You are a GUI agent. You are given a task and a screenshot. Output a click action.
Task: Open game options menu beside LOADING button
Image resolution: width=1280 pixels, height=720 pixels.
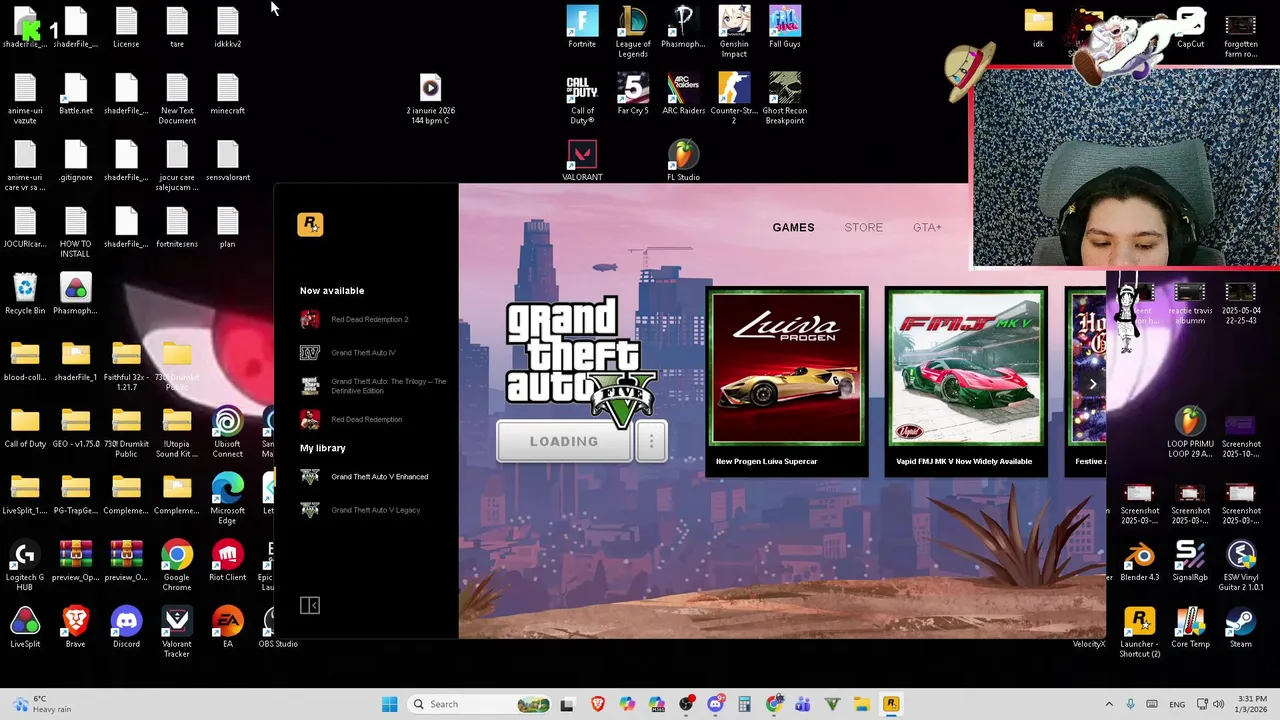click(x=651, y=442)
